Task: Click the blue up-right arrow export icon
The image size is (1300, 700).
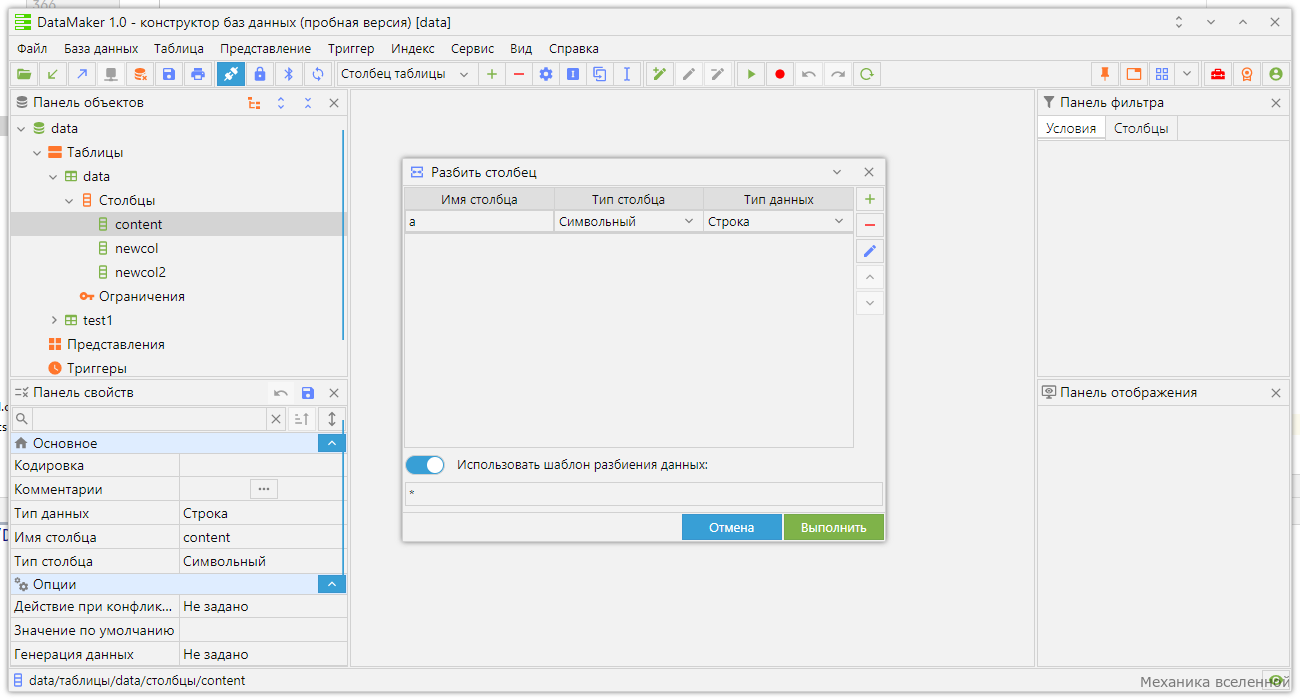Action: [82, 74]
